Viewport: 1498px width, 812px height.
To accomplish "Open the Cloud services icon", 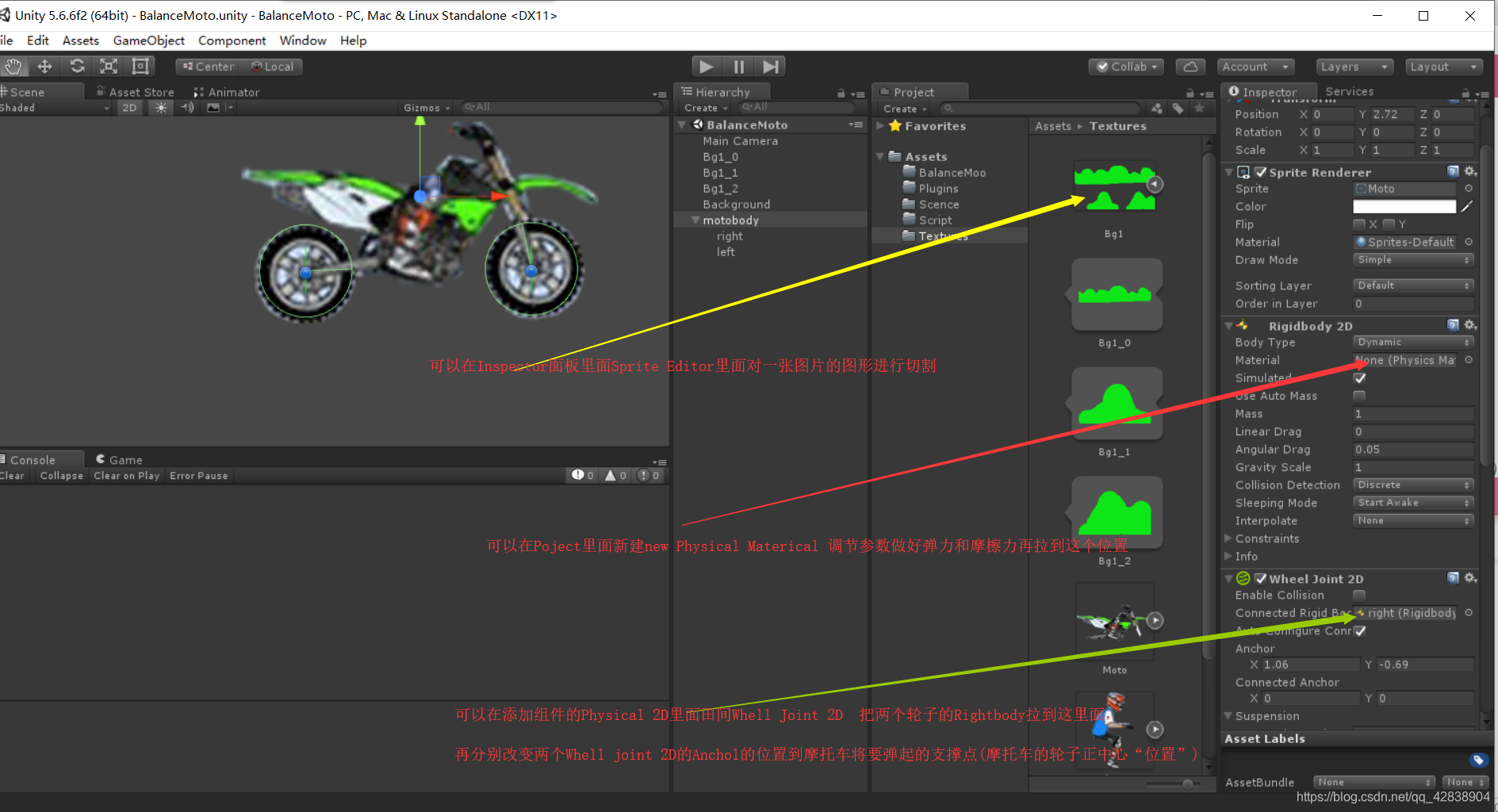I will tap(1190, 67).
